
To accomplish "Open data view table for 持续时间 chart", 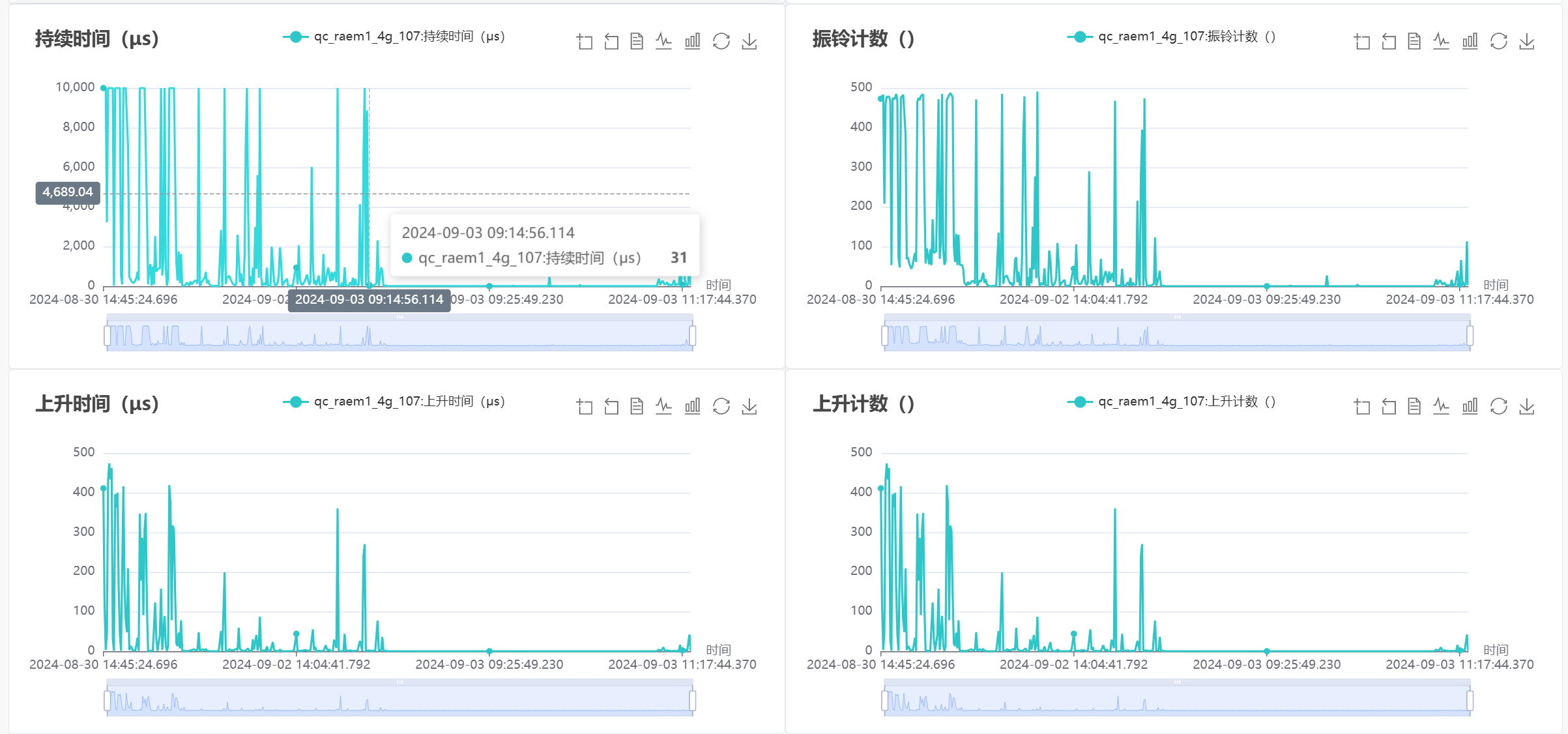I will [637, 40].
